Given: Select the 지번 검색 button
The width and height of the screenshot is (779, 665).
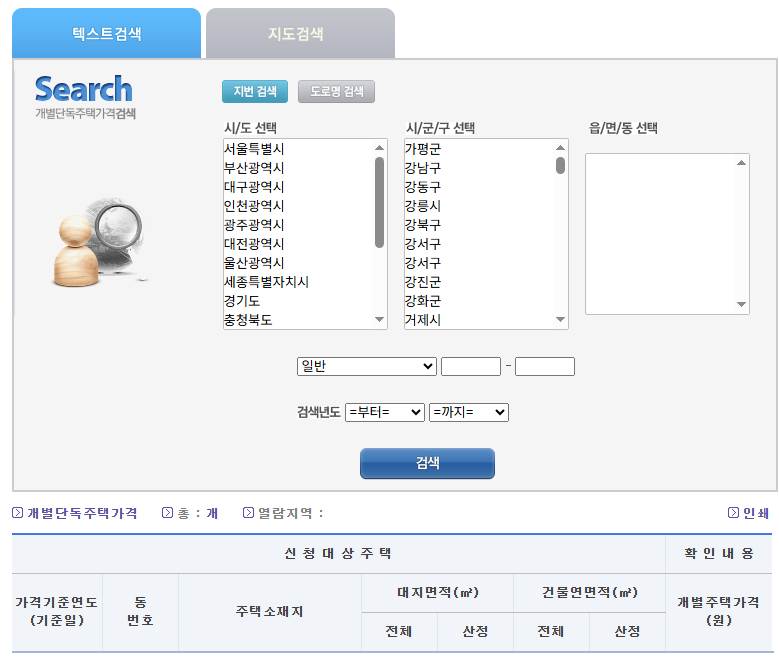Looking at the screenshot, I should click(x=255, y=91).
